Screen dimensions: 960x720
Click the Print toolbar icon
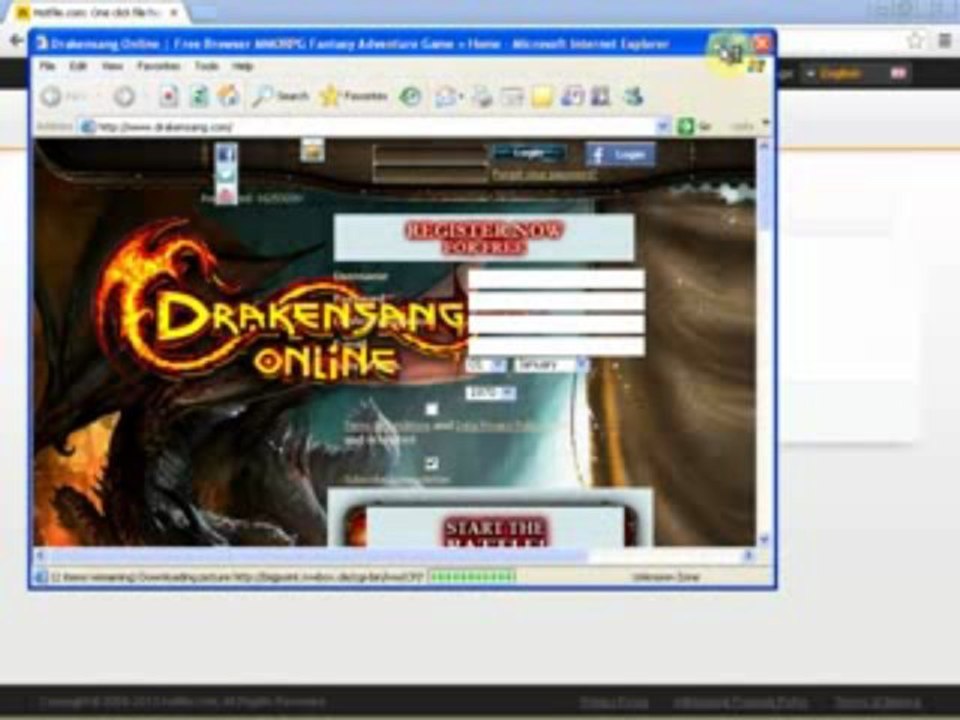point(482,96)
